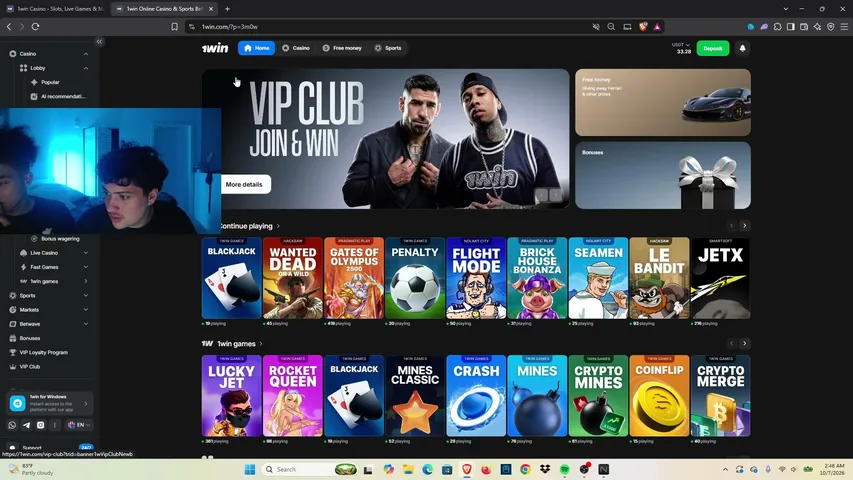Image resolution: width=853 pixels, height=480 pixels.
Task: Open WhatsApp contact icon in sidebar
Action: [x=13, y=425]
